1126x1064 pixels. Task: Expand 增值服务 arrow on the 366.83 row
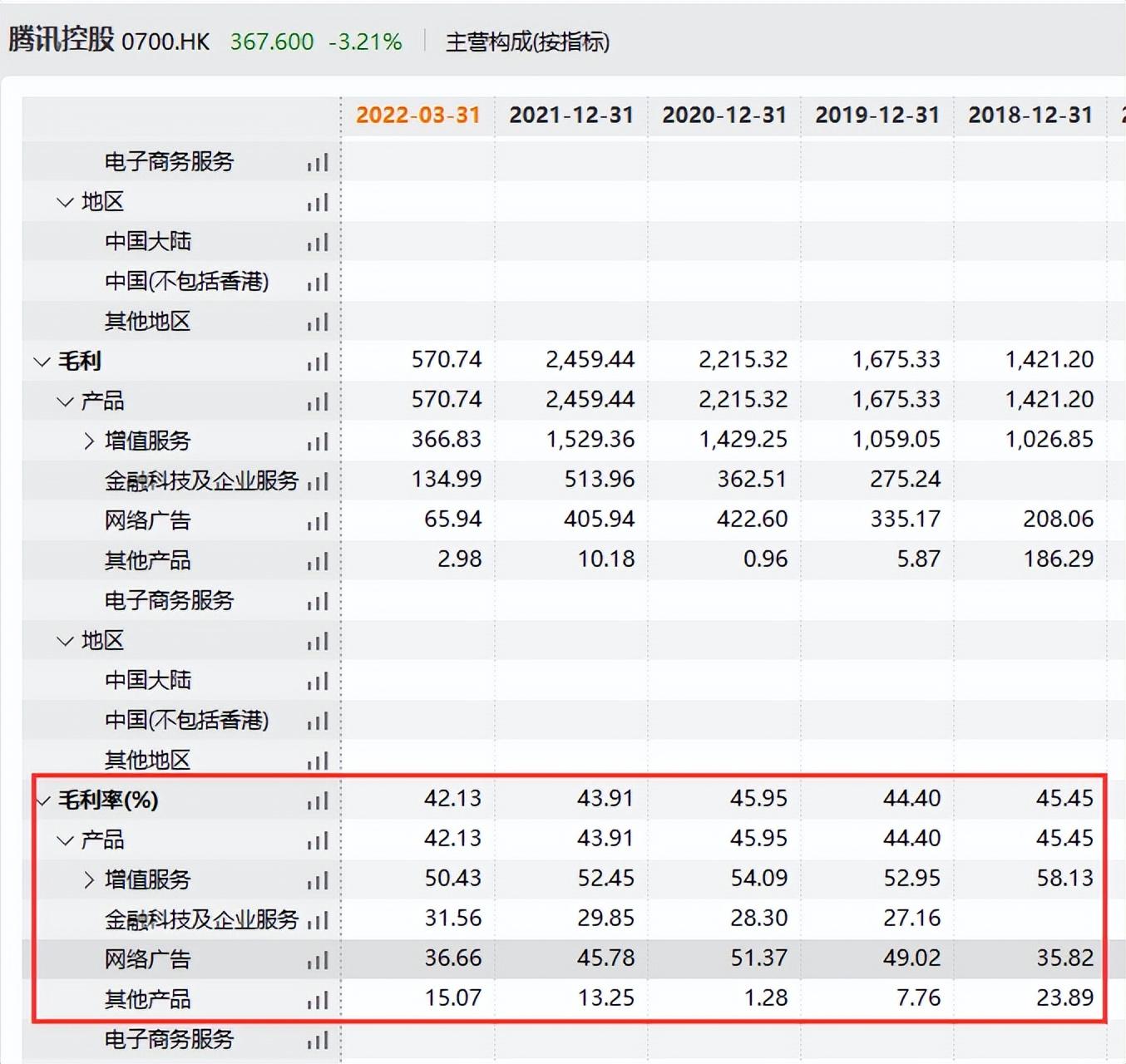[x=89, y=441]
